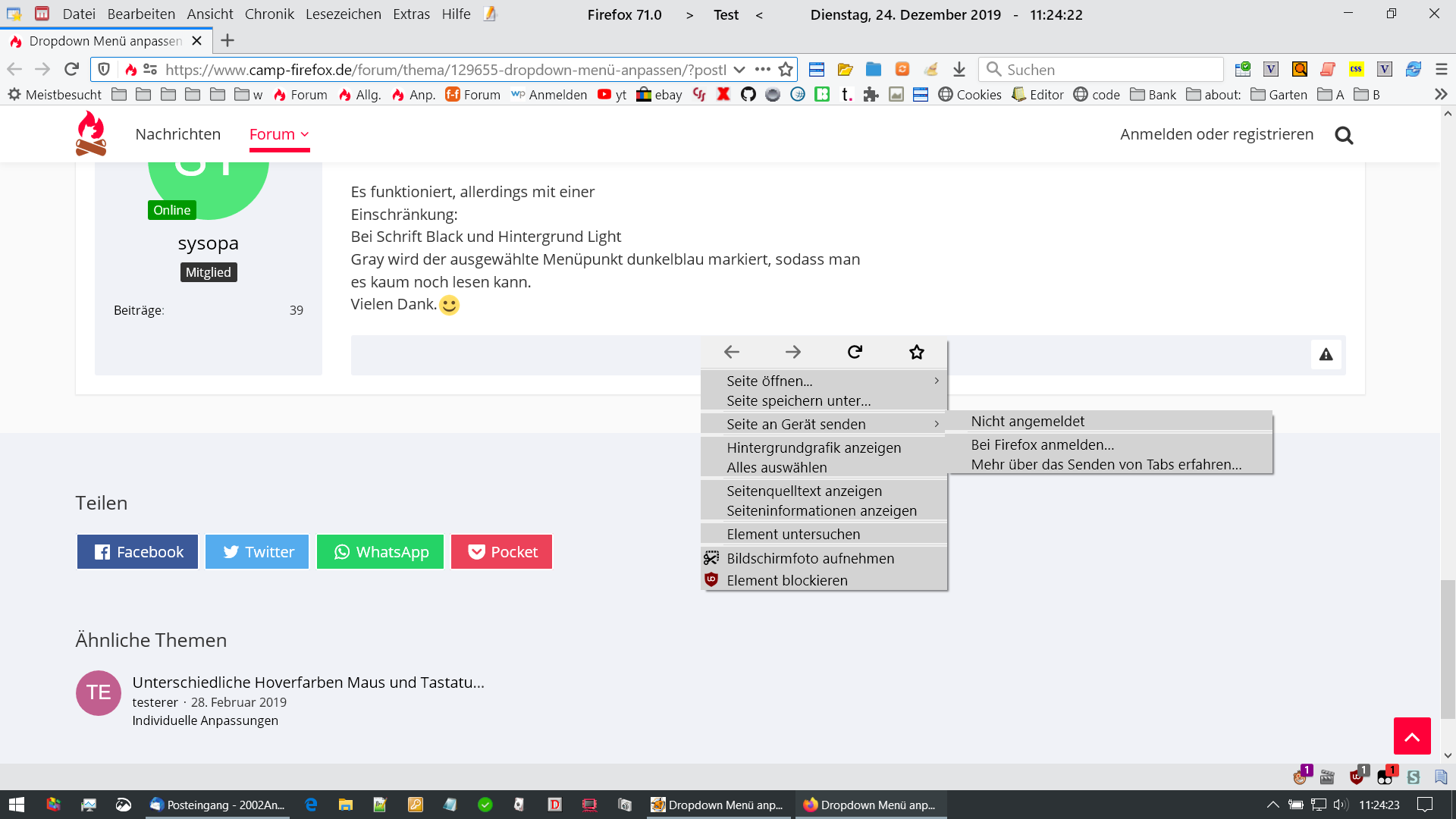The image size is (1456, 819).
Task: Click the bookmark star in the address bar
Action: pyautogui.click(x=786, y=70)
